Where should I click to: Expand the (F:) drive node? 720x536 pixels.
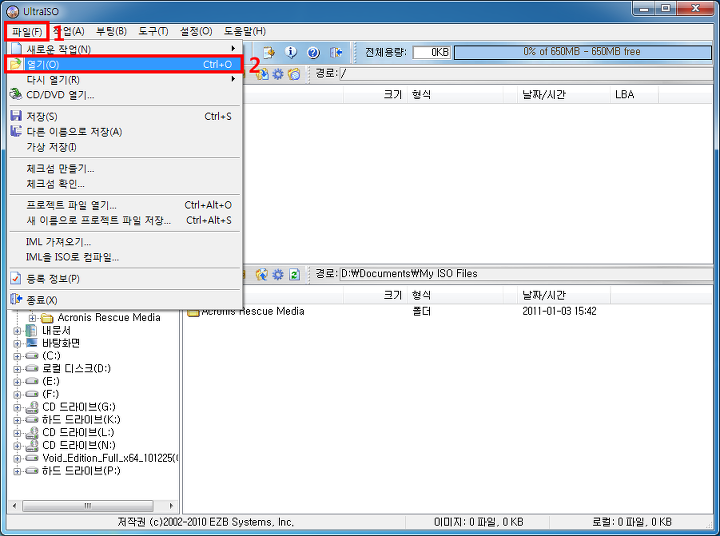(17, 395)
